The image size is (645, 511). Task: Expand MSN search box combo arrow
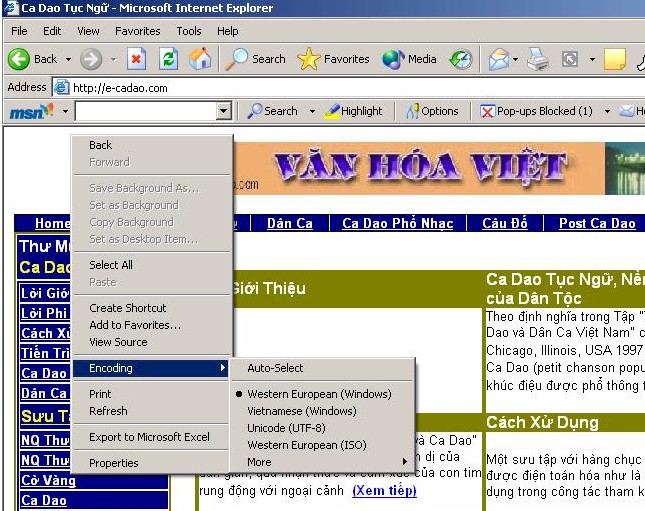coord(224,111)
